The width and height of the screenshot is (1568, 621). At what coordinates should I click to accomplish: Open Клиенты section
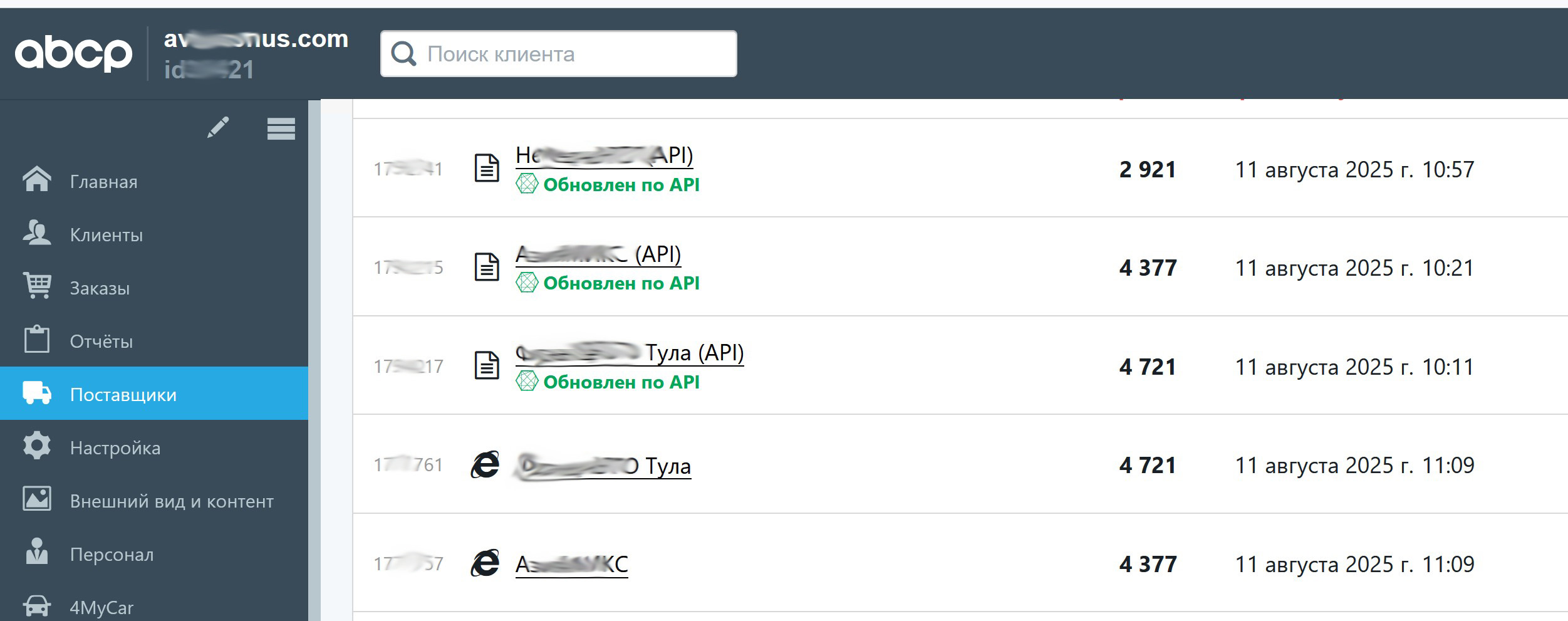106,235
